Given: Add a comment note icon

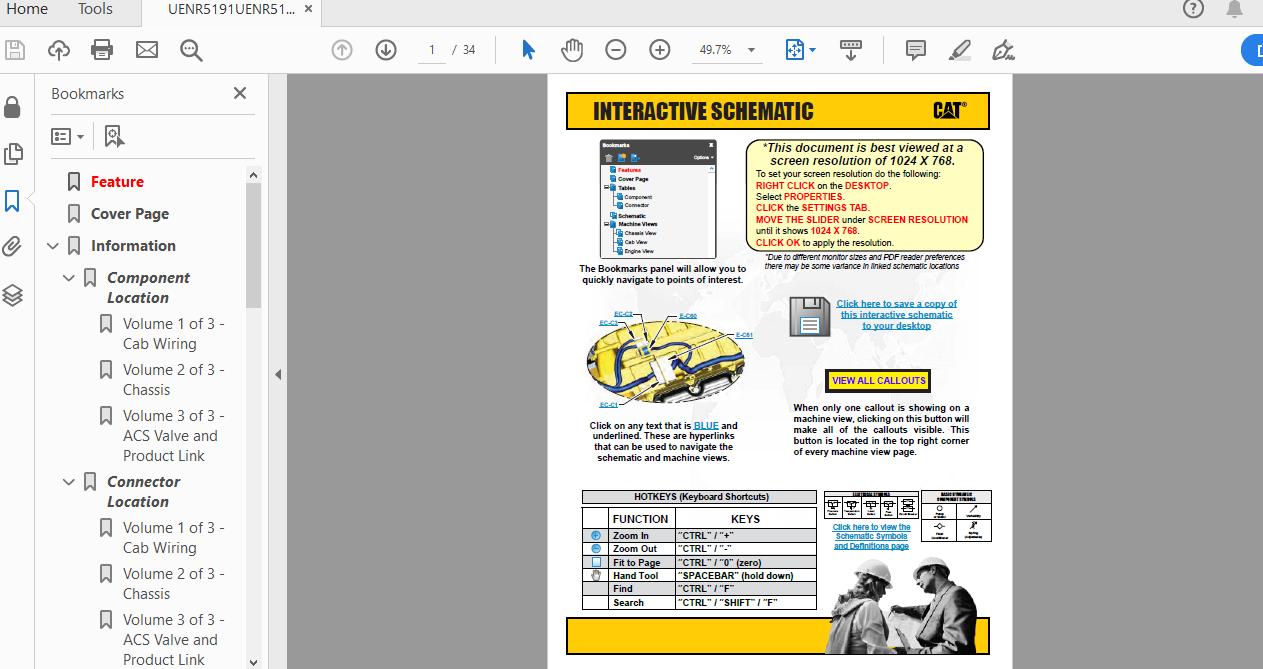Looking at the screenshot, I should (915, 50).
